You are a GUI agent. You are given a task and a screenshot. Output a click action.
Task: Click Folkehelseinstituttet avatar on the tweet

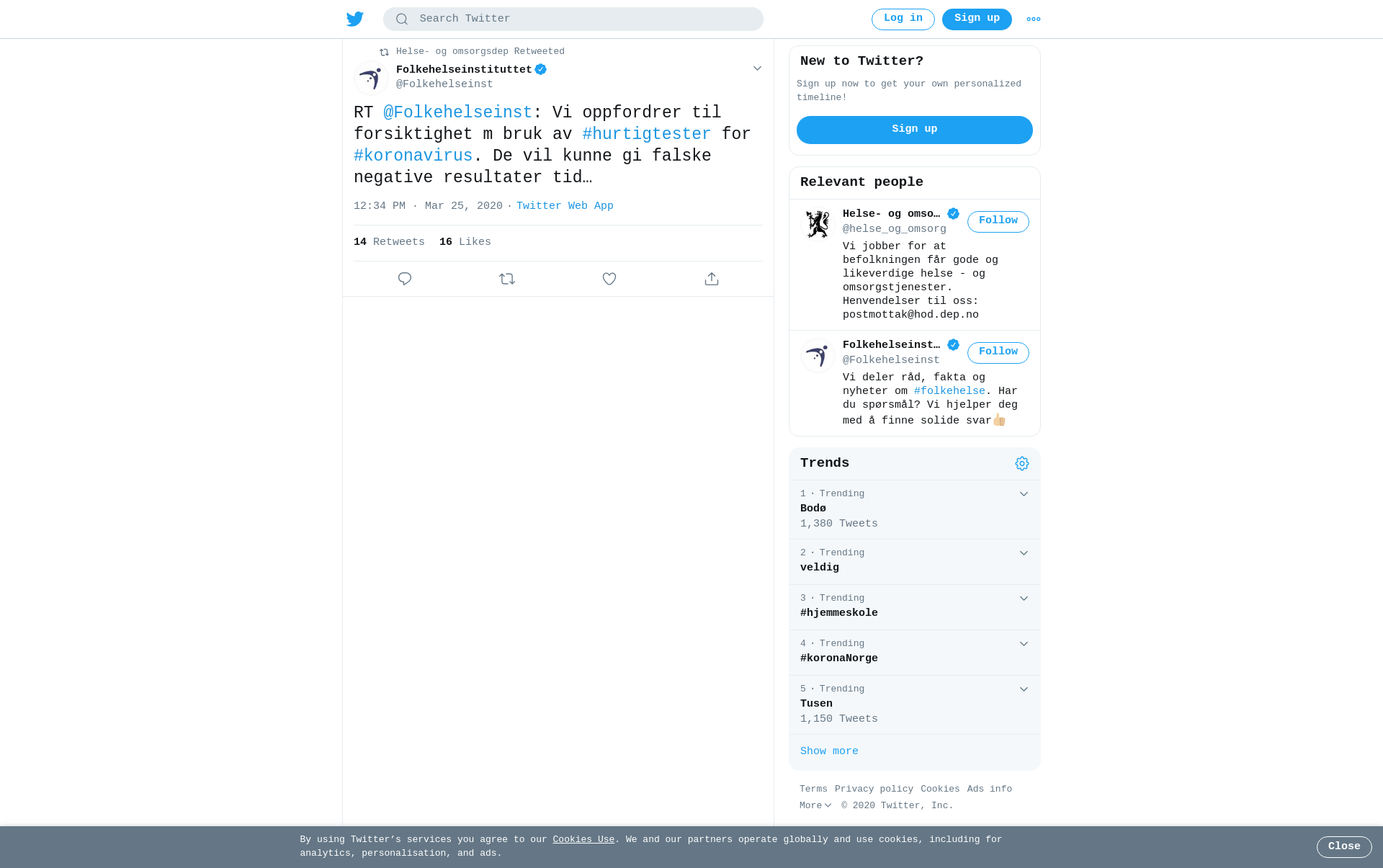coord(371,78)
